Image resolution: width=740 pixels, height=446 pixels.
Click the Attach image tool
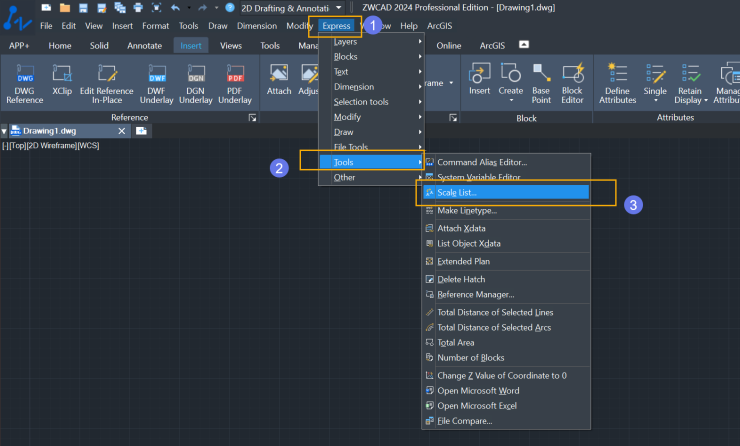click(279, 80)
